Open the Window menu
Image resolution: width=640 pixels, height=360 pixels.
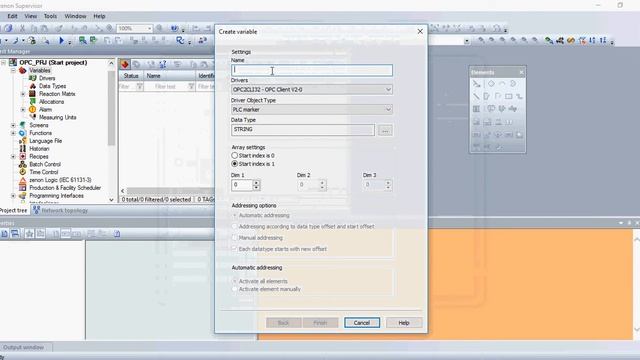(75, 16)
